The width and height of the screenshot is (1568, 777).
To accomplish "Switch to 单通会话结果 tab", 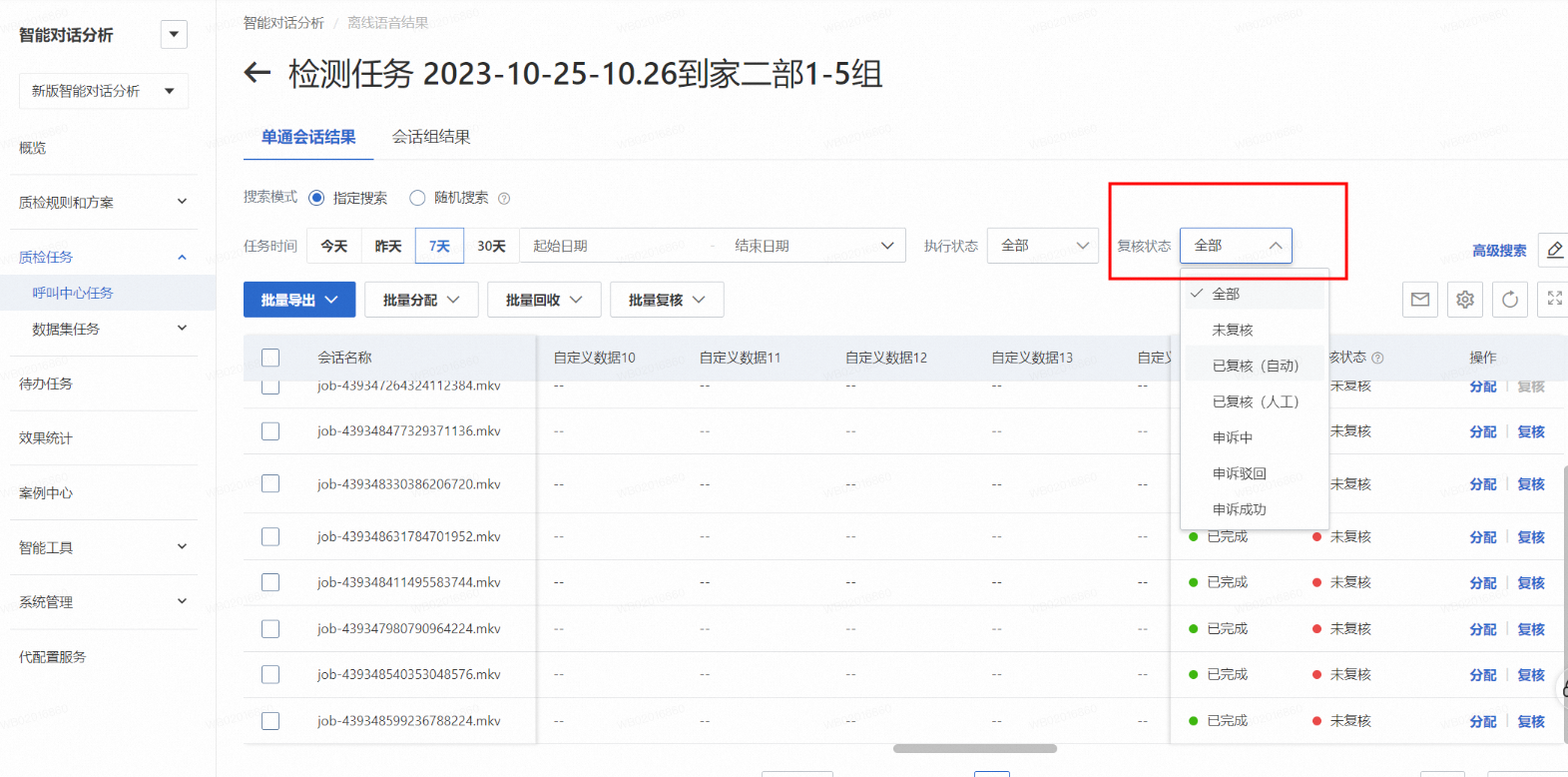I will point(308,137).
